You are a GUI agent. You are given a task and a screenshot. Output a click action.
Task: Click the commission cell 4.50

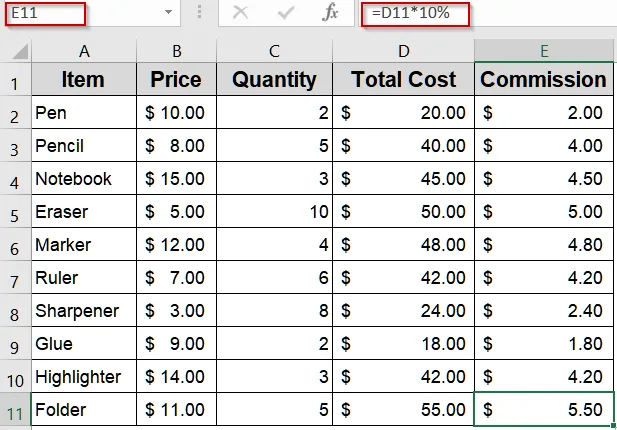coord(544,179)
